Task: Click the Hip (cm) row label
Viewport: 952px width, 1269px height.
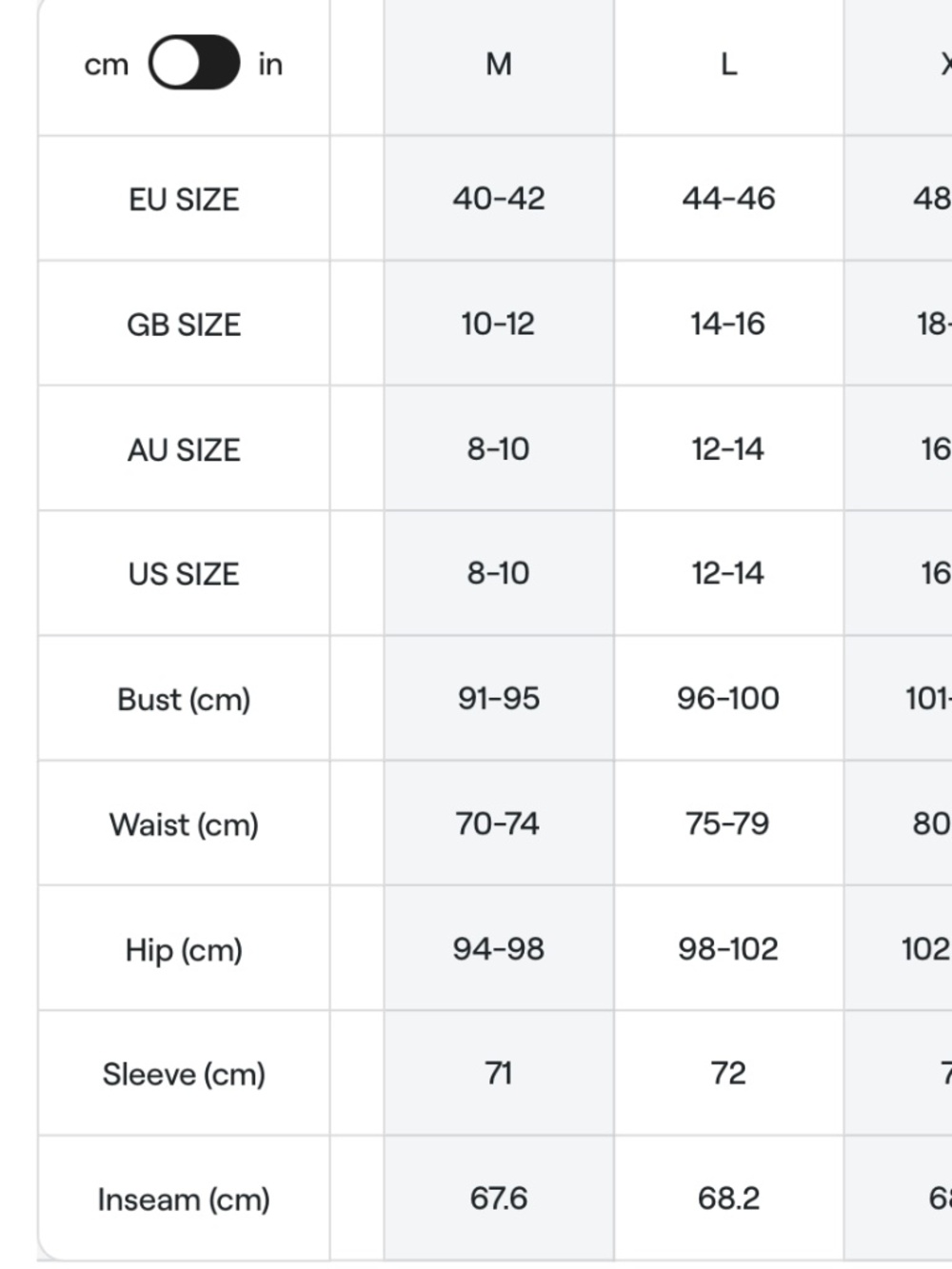Action: (184, 950)
